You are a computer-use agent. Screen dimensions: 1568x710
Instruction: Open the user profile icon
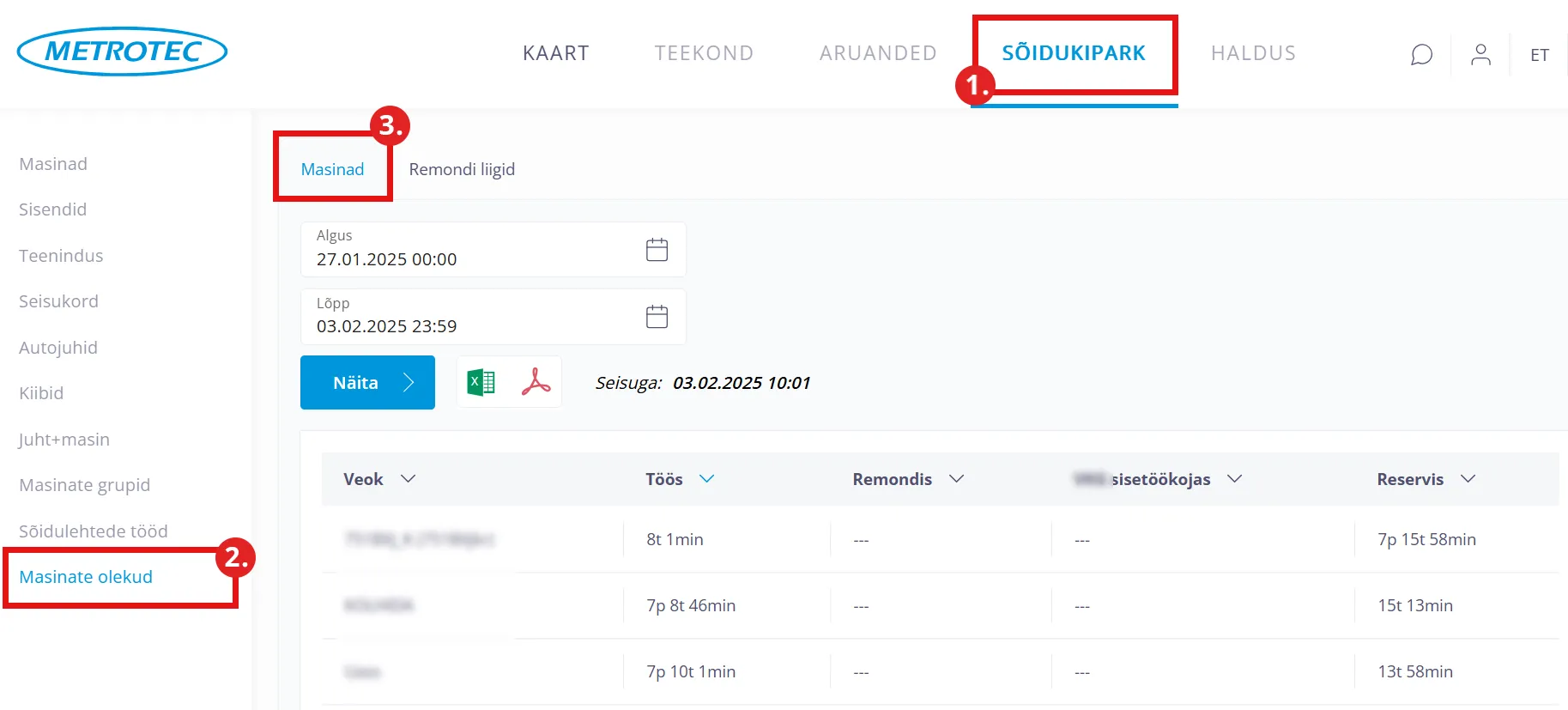[x=1480, y=55]
